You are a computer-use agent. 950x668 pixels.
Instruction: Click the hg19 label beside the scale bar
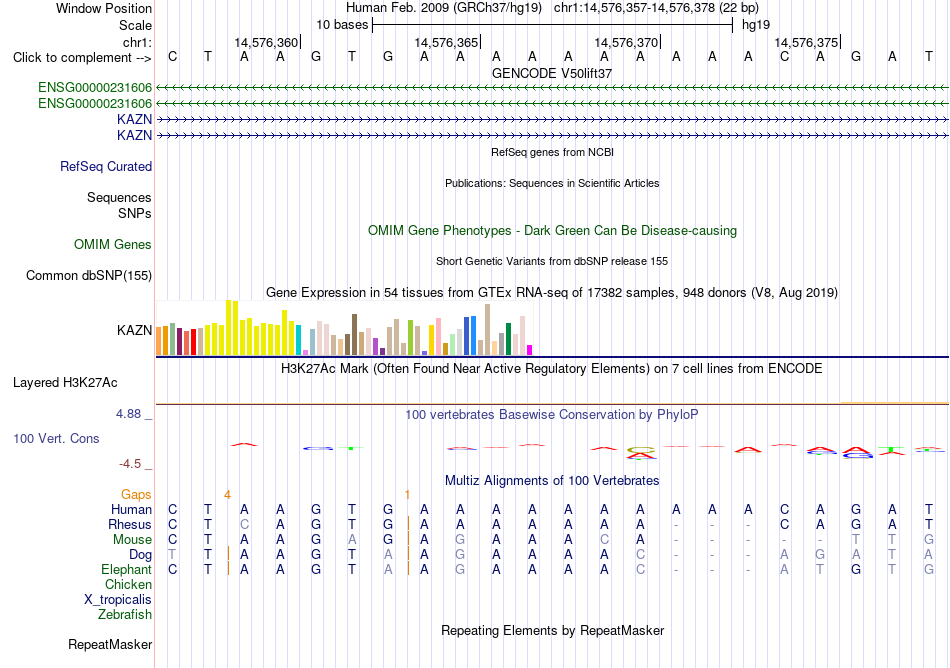pos(756,25)
